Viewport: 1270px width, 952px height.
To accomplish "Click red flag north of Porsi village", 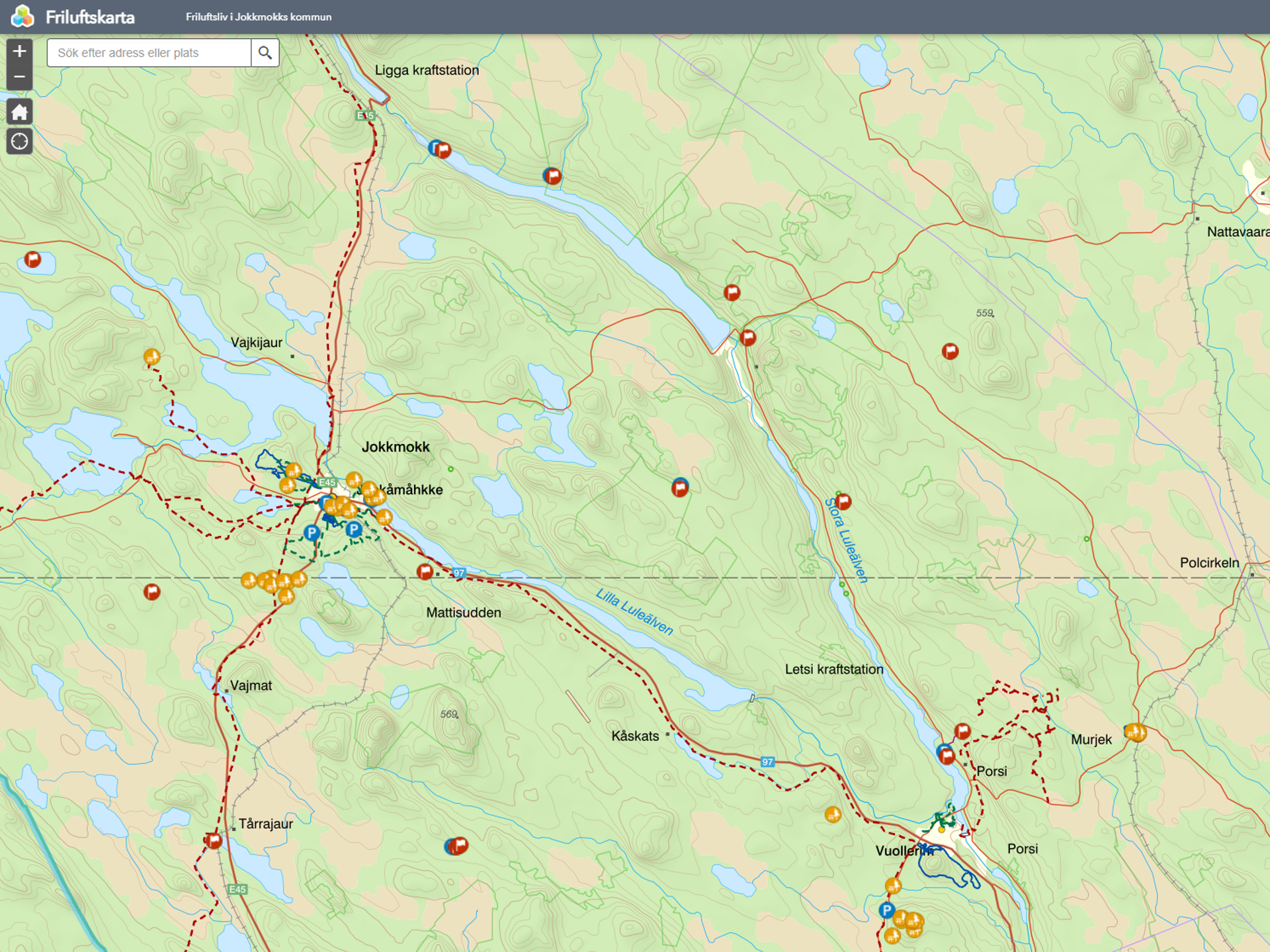I will (x=962, y=731).
